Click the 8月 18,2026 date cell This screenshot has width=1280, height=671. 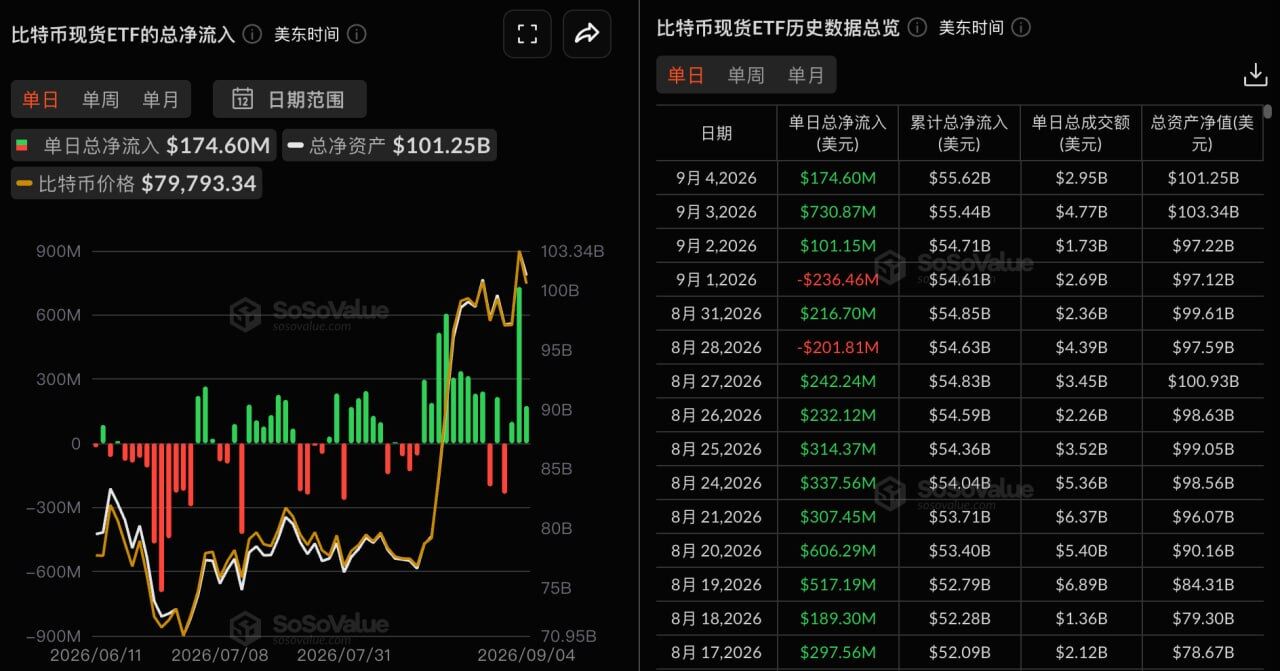coord(716,619)
